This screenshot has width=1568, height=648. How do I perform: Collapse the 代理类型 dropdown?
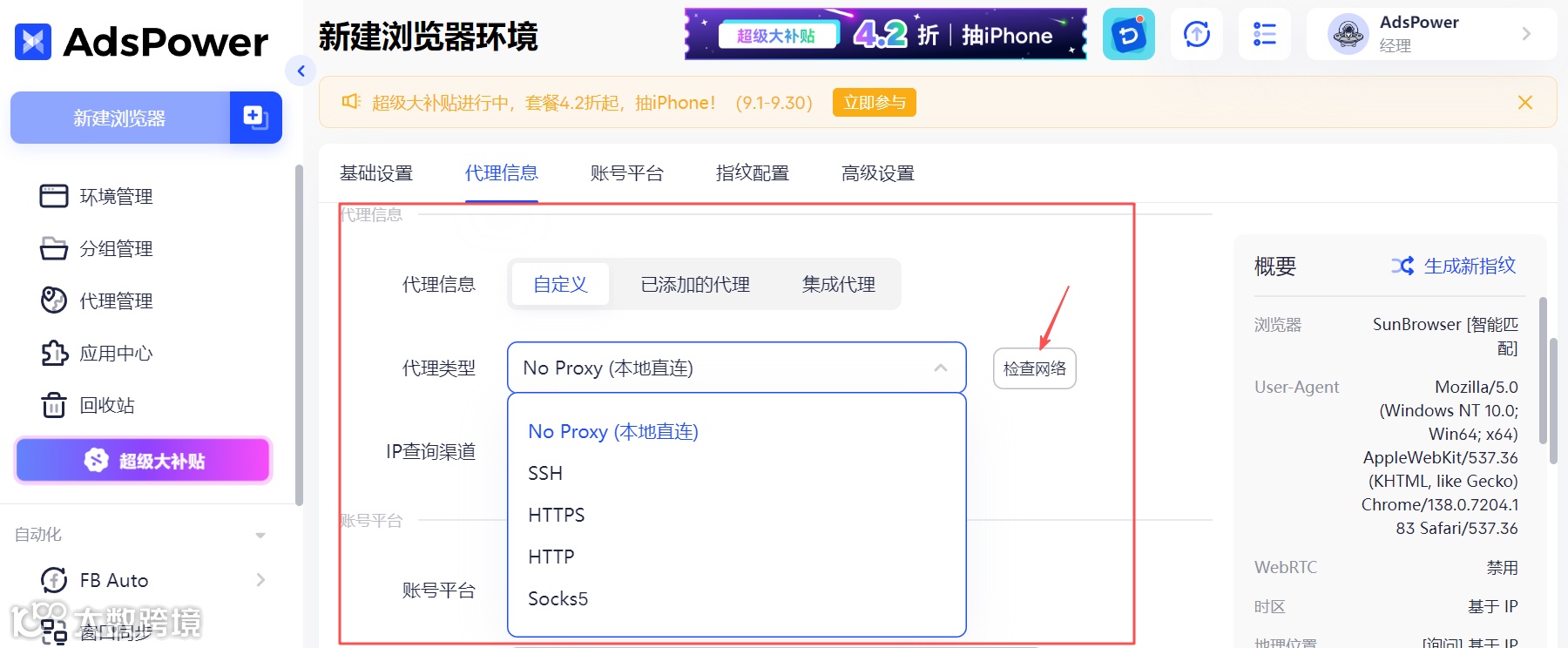tap(737, 368)
